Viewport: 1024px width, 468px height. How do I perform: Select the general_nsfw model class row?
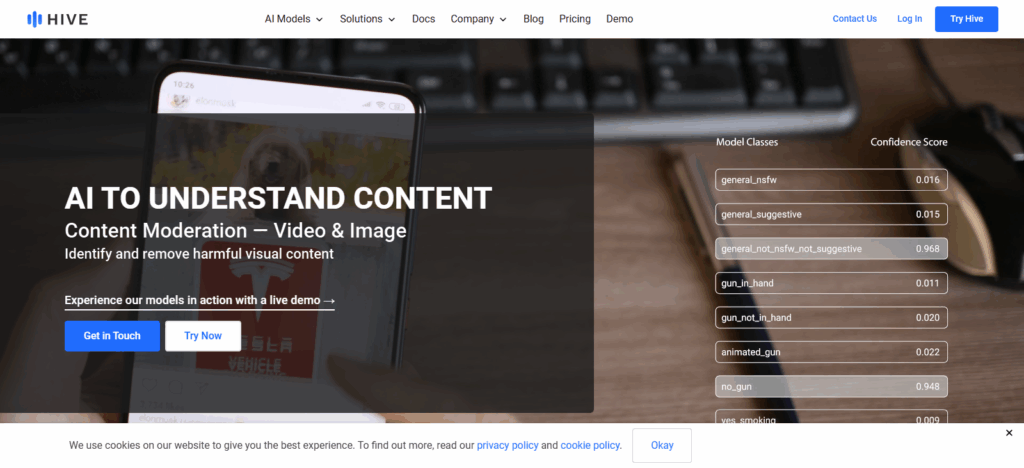(x=831, y=180)
